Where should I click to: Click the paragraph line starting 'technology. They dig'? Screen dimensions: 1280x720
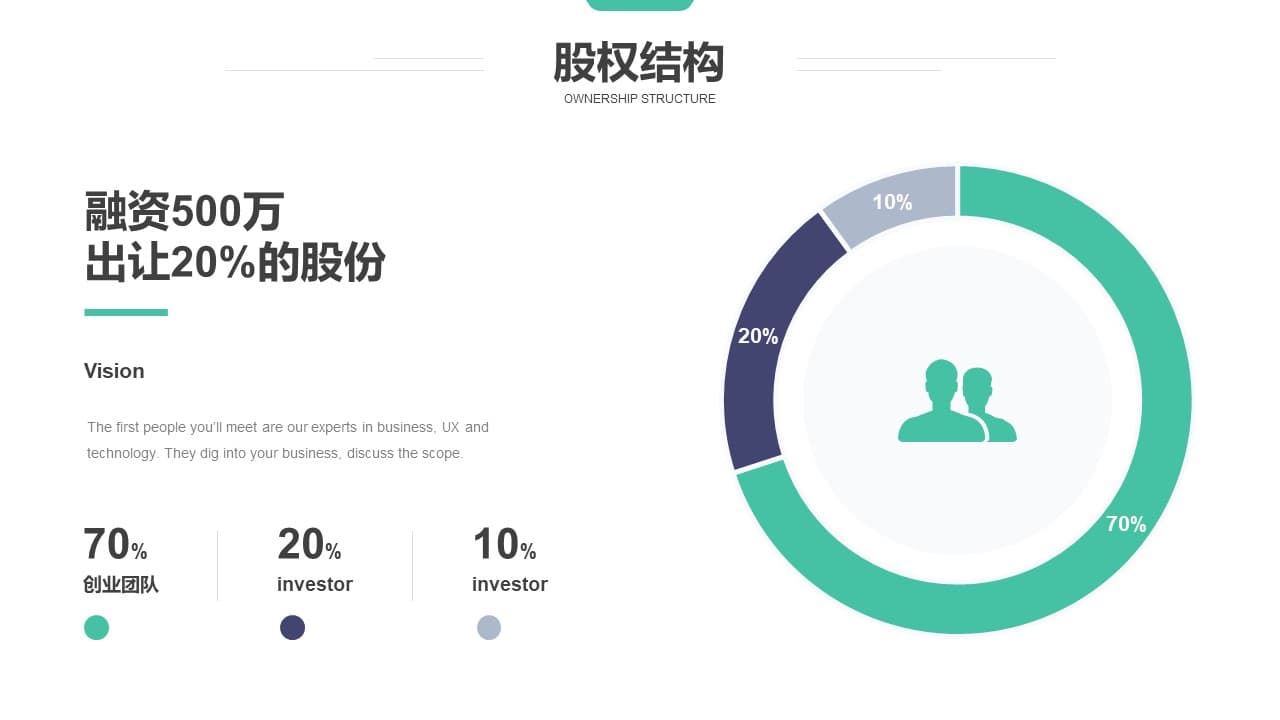point(275,453)
